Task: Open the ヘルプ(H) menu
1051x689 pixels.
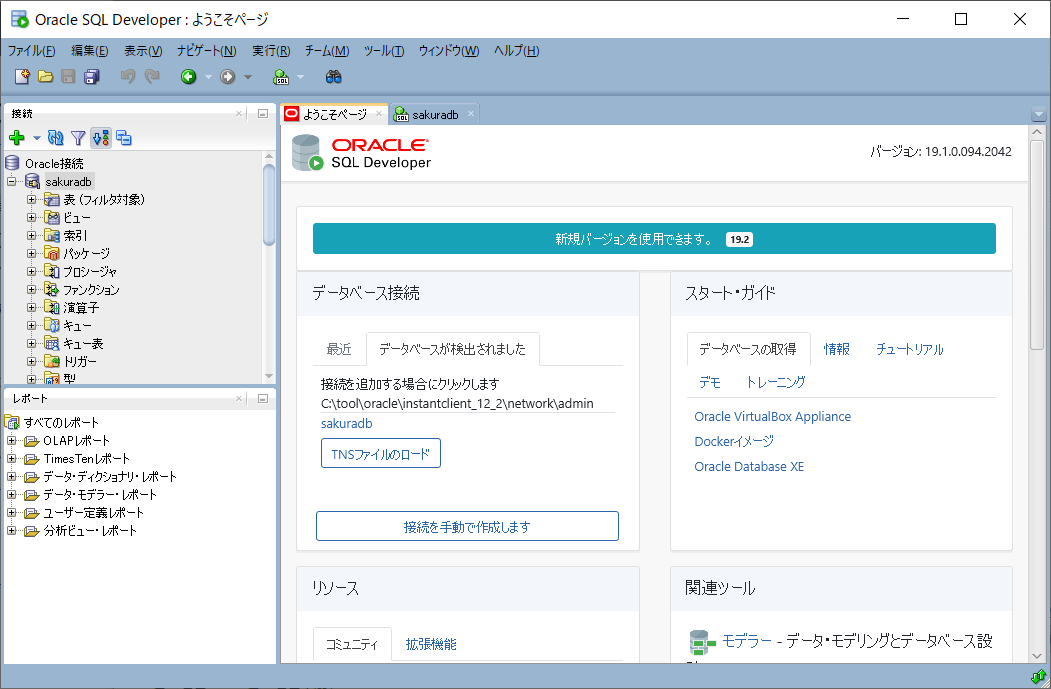Action: (516, 51)
